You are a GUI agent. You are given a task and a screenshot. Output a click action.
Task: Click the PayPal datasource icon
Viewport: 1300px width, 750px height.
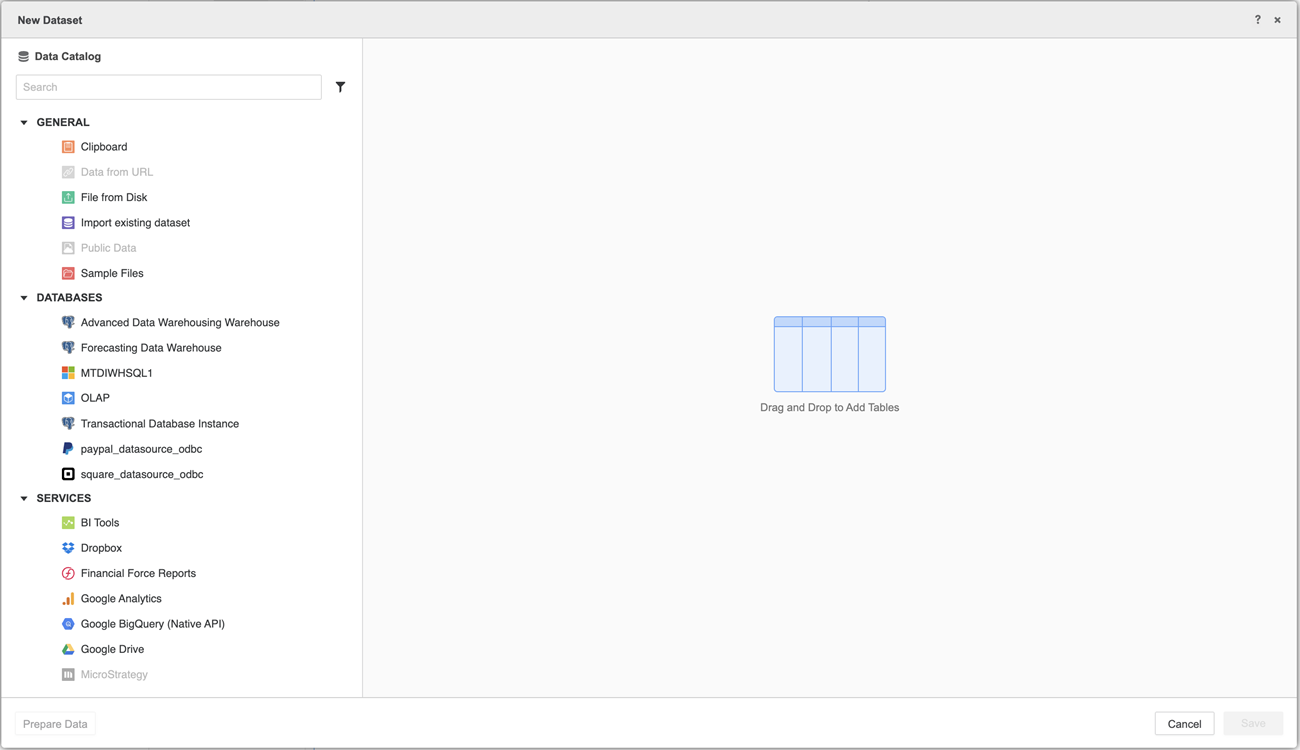pos(68,449)
